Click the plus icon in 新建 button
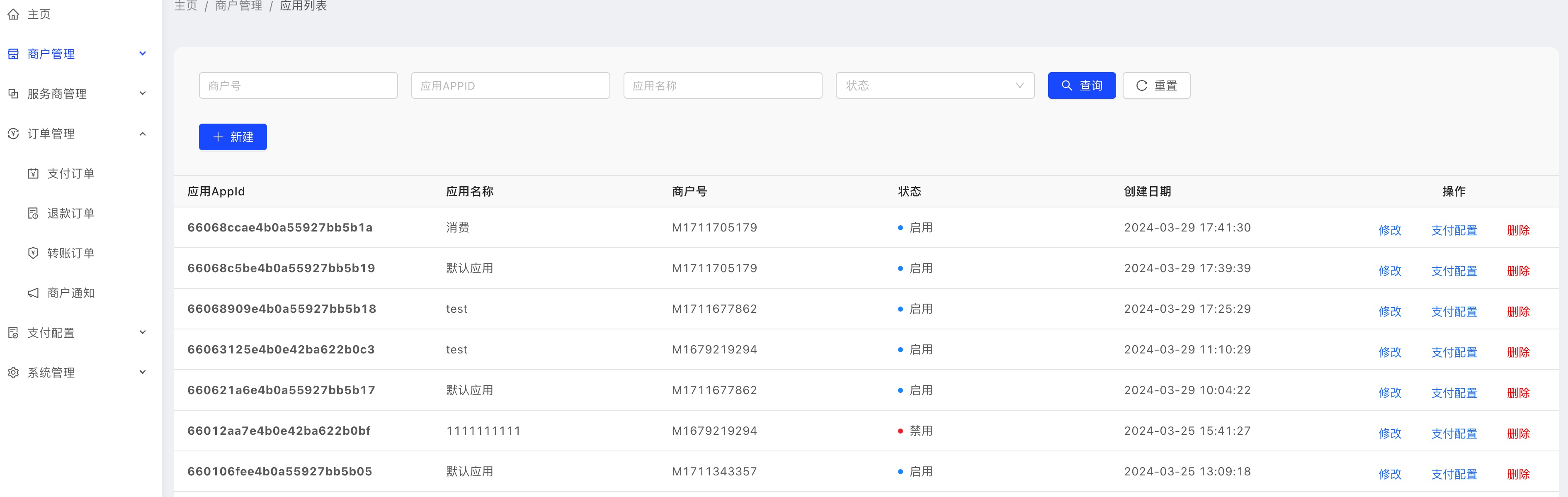1568x497 pixels. click(218, 137)
